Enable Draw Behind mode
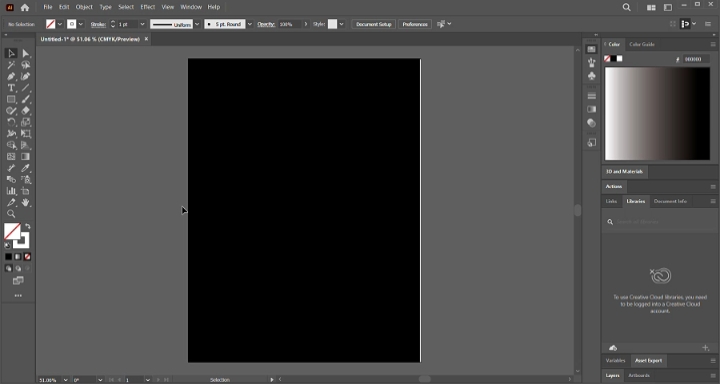The image size is (720, 384). coord(18,268)
